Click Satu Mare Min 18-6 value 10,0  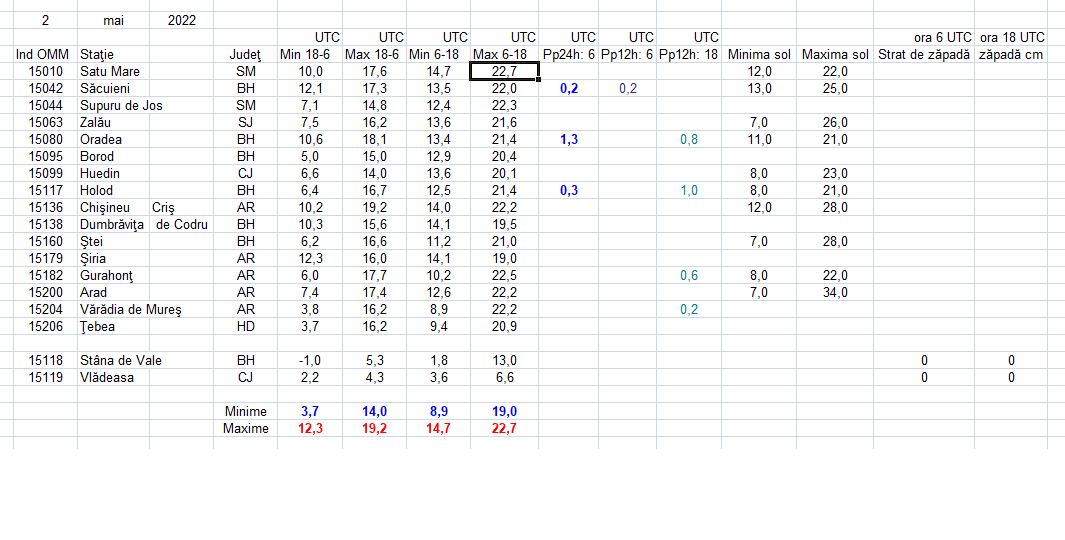click(x=310, y=71)
